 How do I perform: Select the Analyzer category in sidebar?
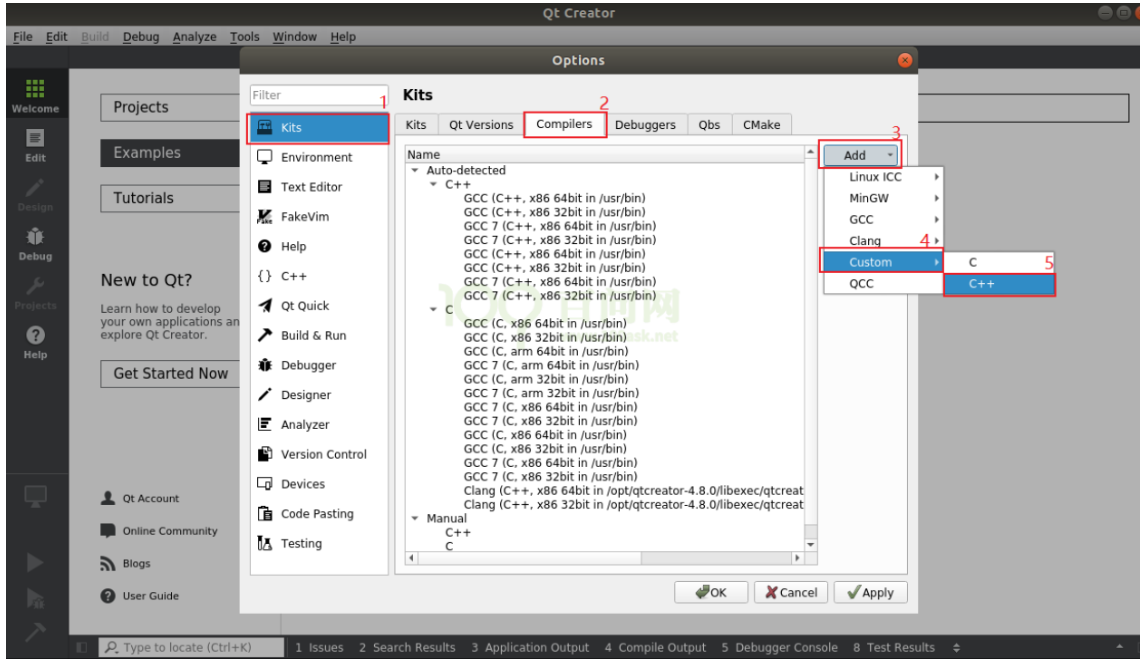pyautogui.click(x=304, y=425)
